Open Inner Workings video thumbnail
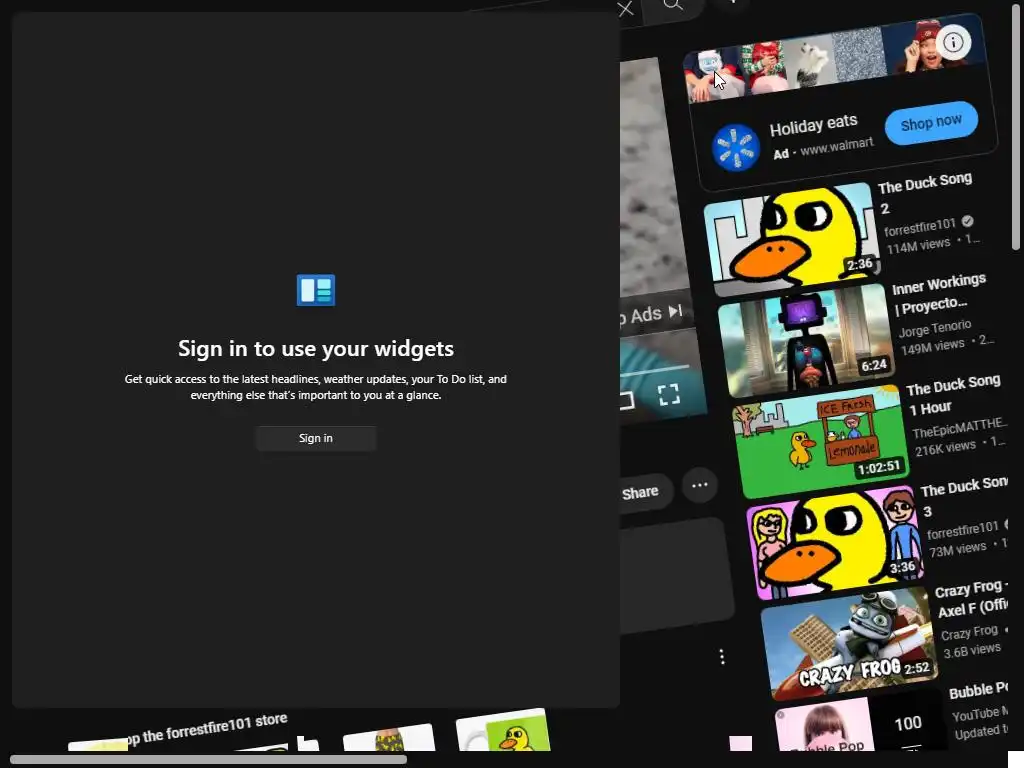This screenshot has width=1024, height=768. point(806,340)
